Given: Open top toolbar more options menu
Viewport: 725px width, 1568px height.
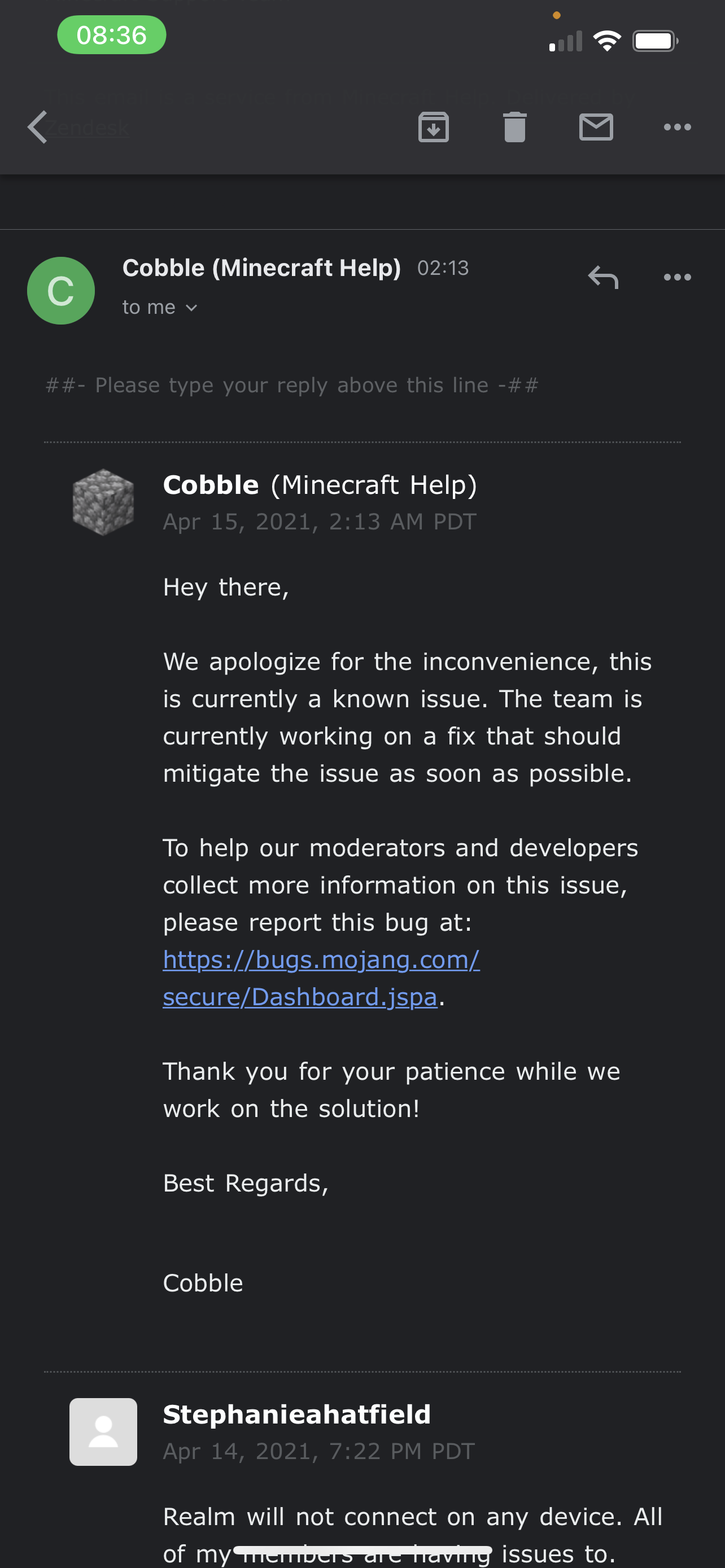Looking at the screenshot, I should (x=677, y=127).
